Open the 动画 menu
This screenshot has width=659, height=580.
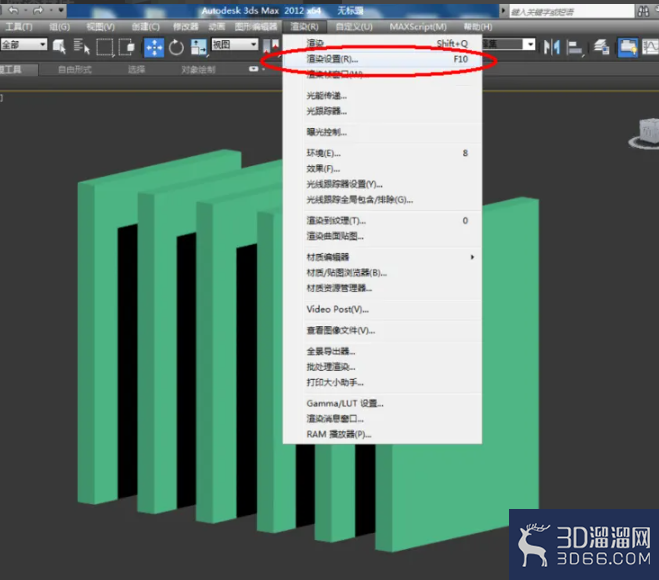(x=217, y=27)
